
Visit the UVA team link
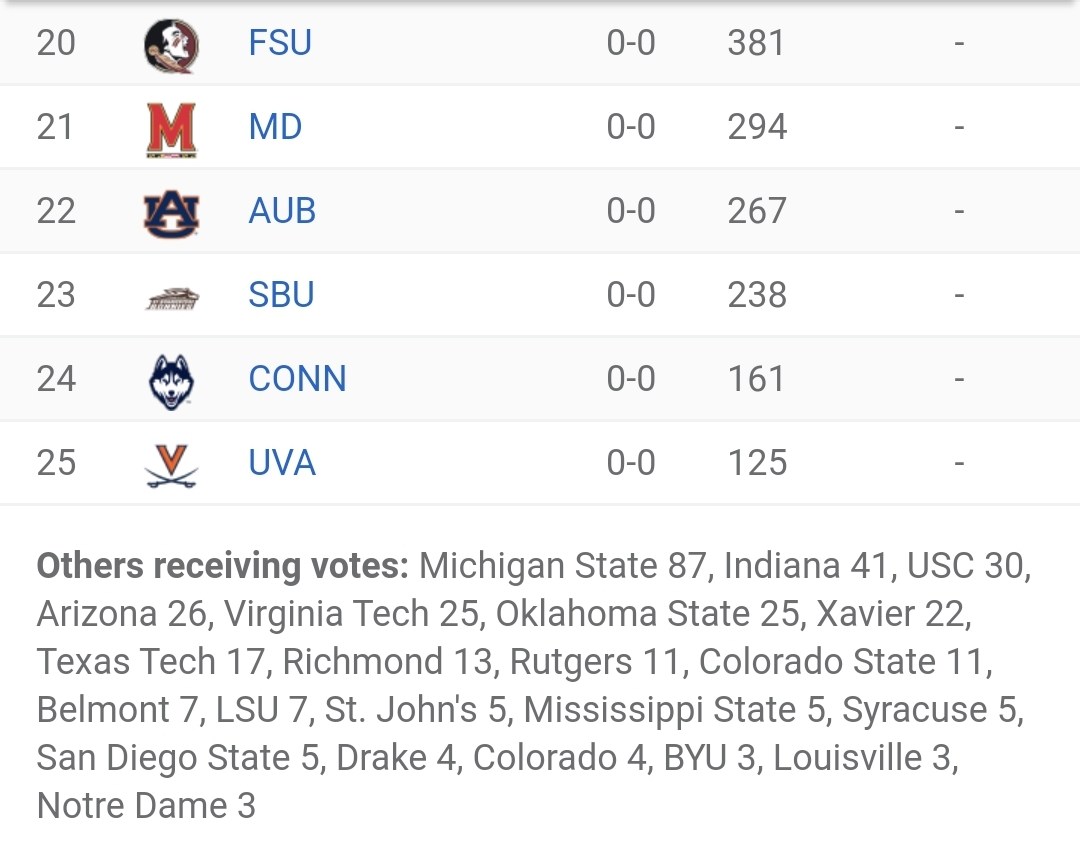[x=282, y=463]
